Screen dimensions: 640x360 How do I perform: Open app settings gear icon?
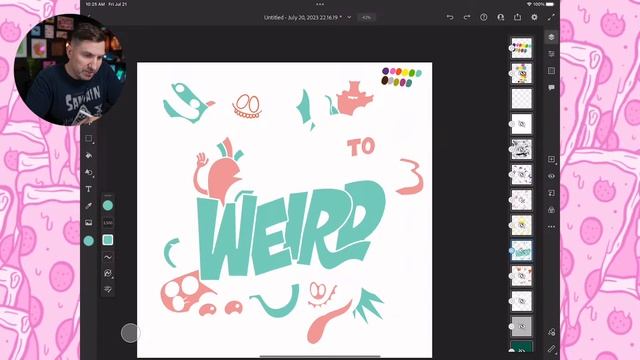pyautogui.click(x=534, y=17)
